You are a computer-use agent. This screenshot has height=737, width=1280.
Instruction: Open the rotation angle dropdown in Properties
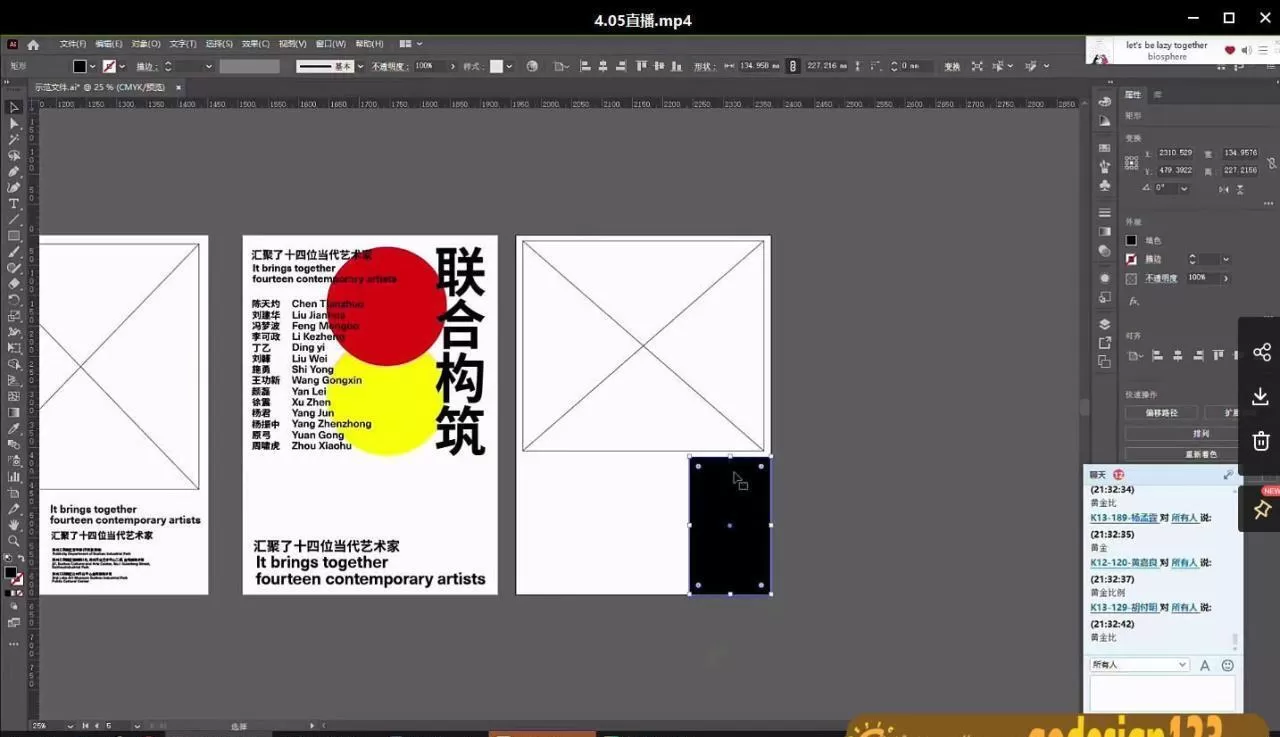[x=1184, y=188]
